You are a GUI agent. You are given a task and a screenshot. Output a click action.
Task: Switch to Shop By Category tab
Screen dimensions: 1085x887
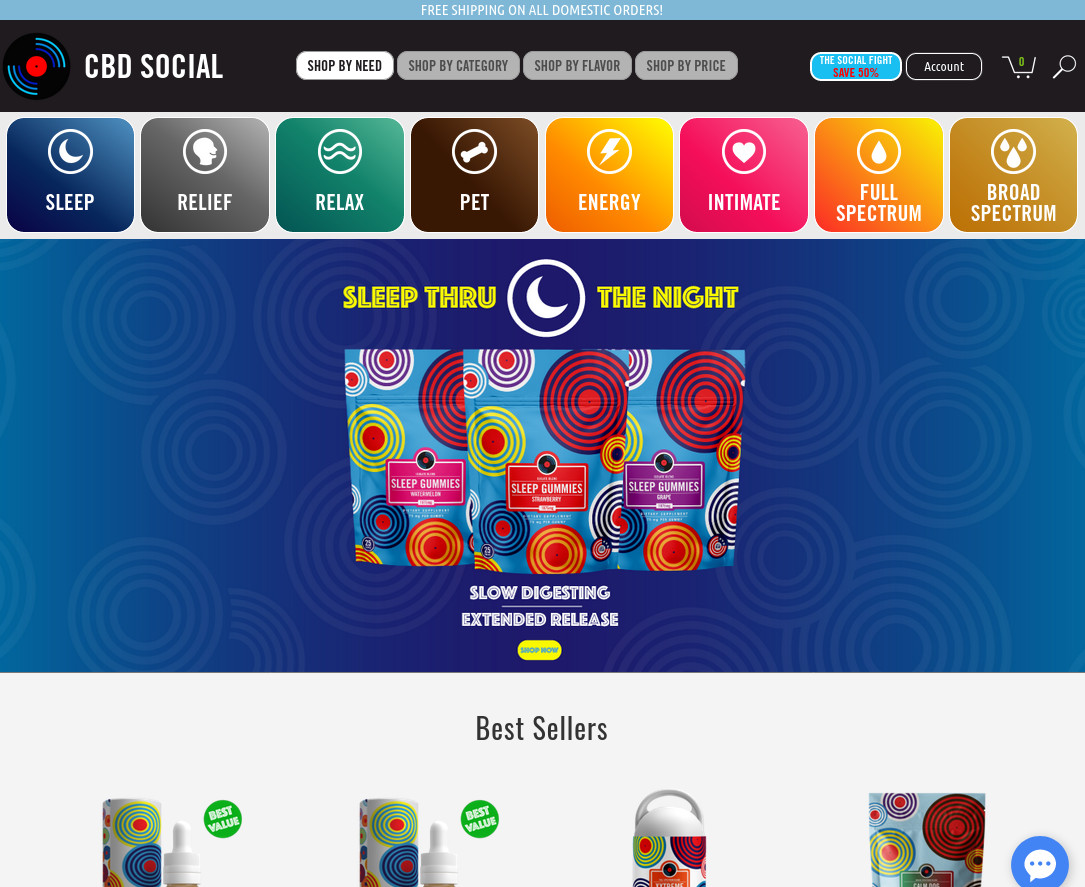click(458, 66)
